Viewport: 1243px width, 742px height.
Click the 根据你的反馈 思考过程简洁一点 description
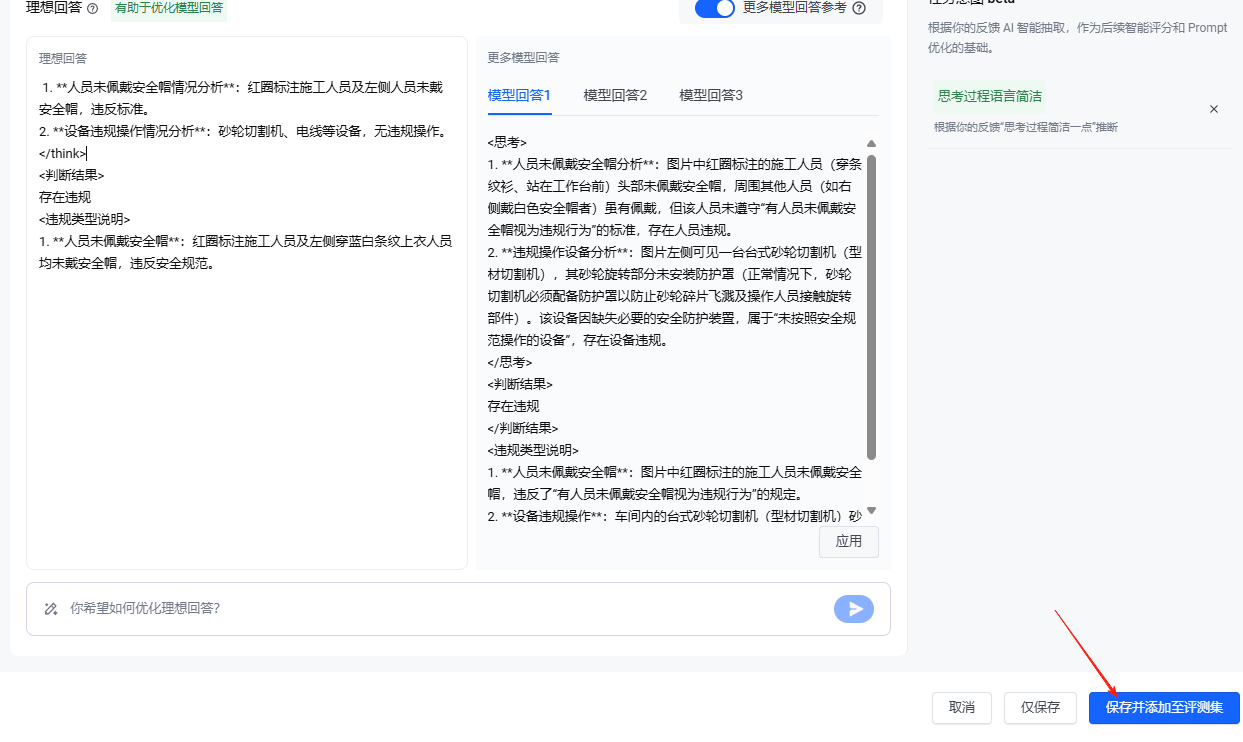[x=1026, y=127]
